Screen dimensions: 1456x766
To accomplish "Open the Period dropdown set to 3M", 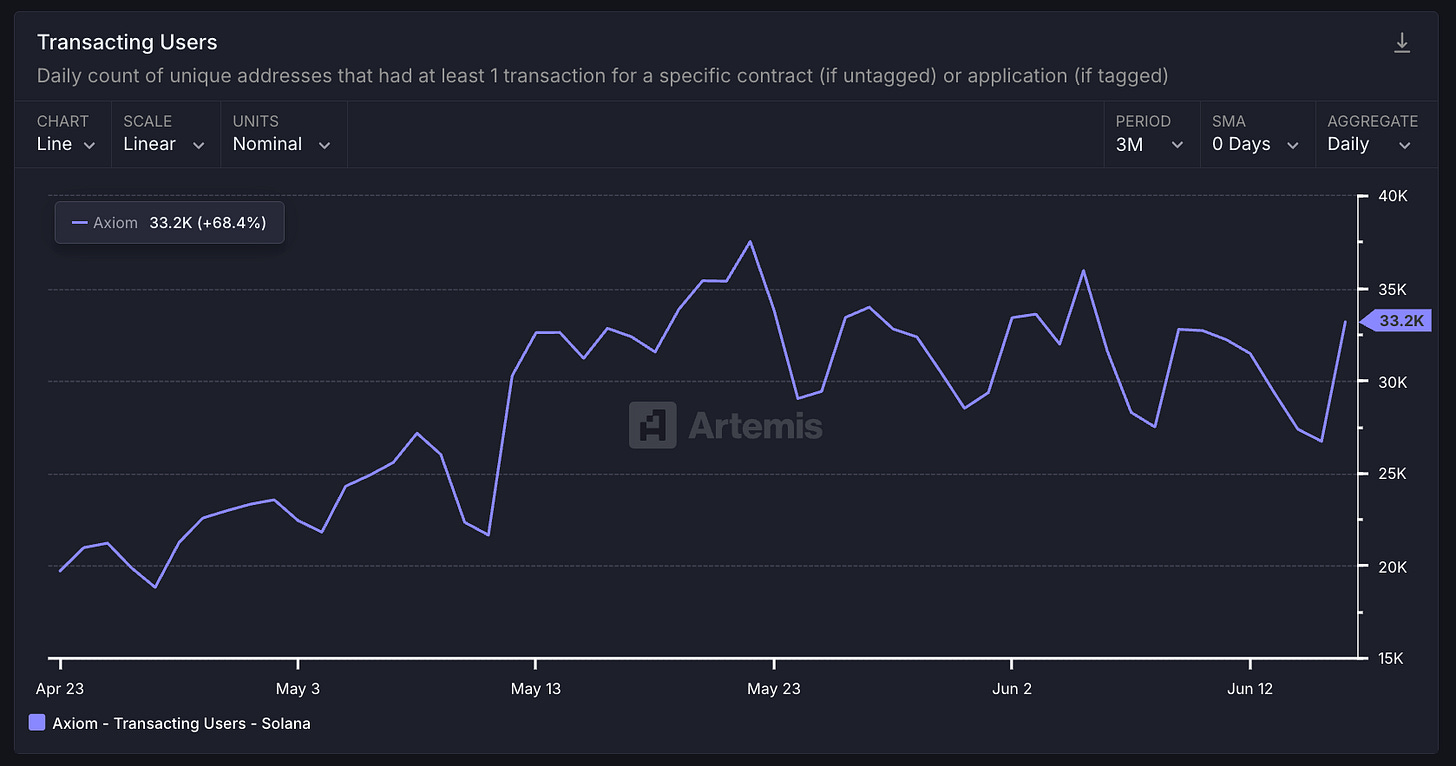I will (1150, 134).
